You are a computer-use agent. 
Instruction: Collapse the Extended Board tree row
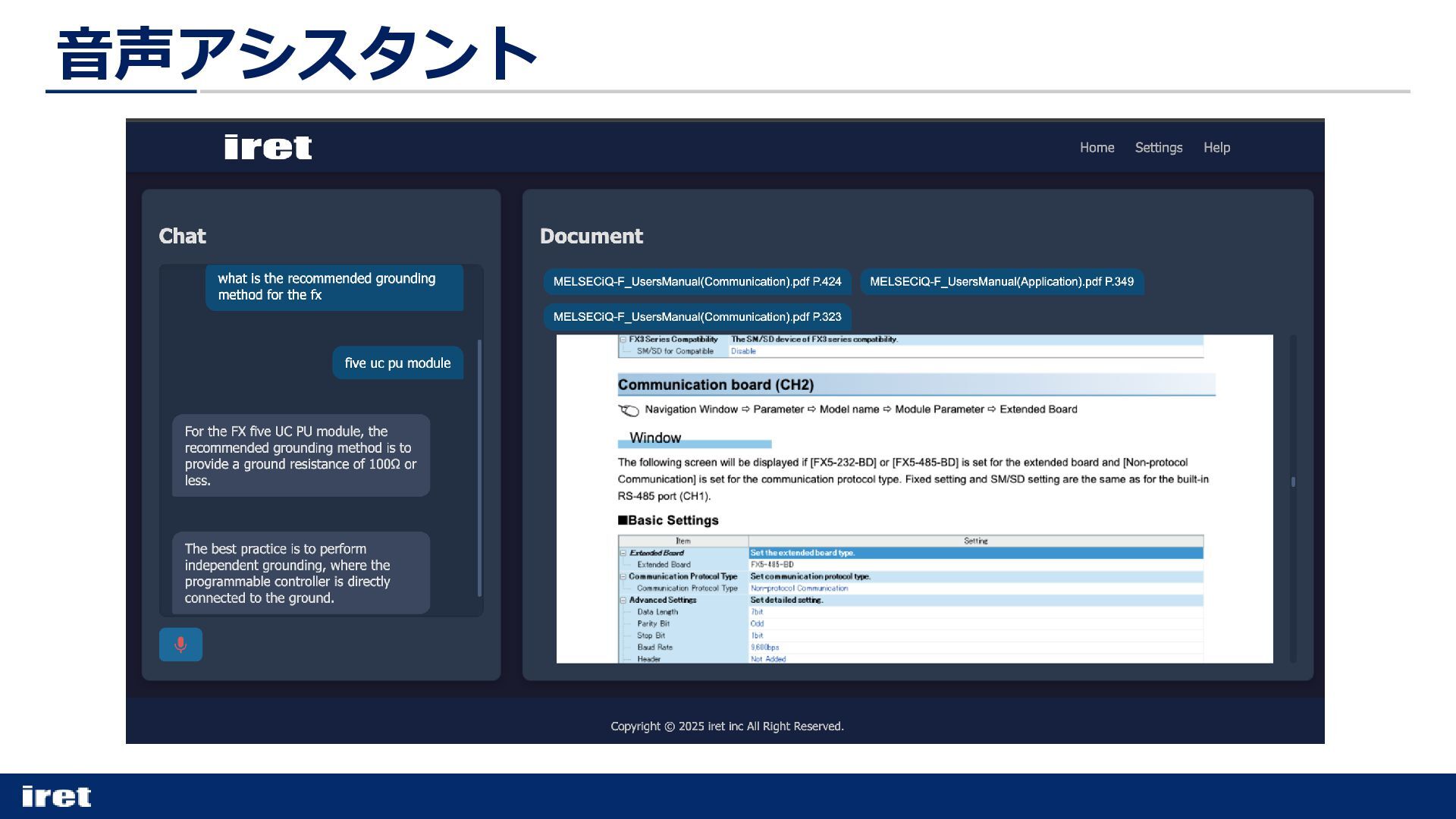623,553
